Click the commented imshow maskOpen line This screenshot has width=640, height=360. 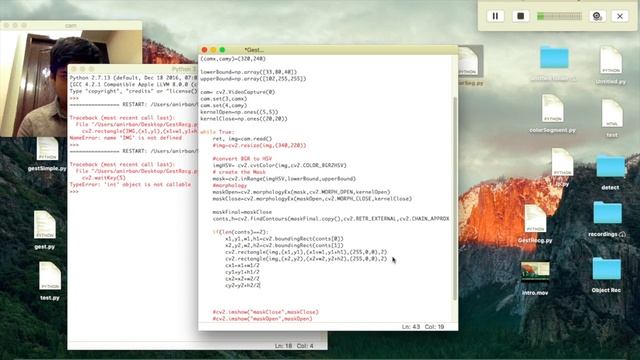262,318
